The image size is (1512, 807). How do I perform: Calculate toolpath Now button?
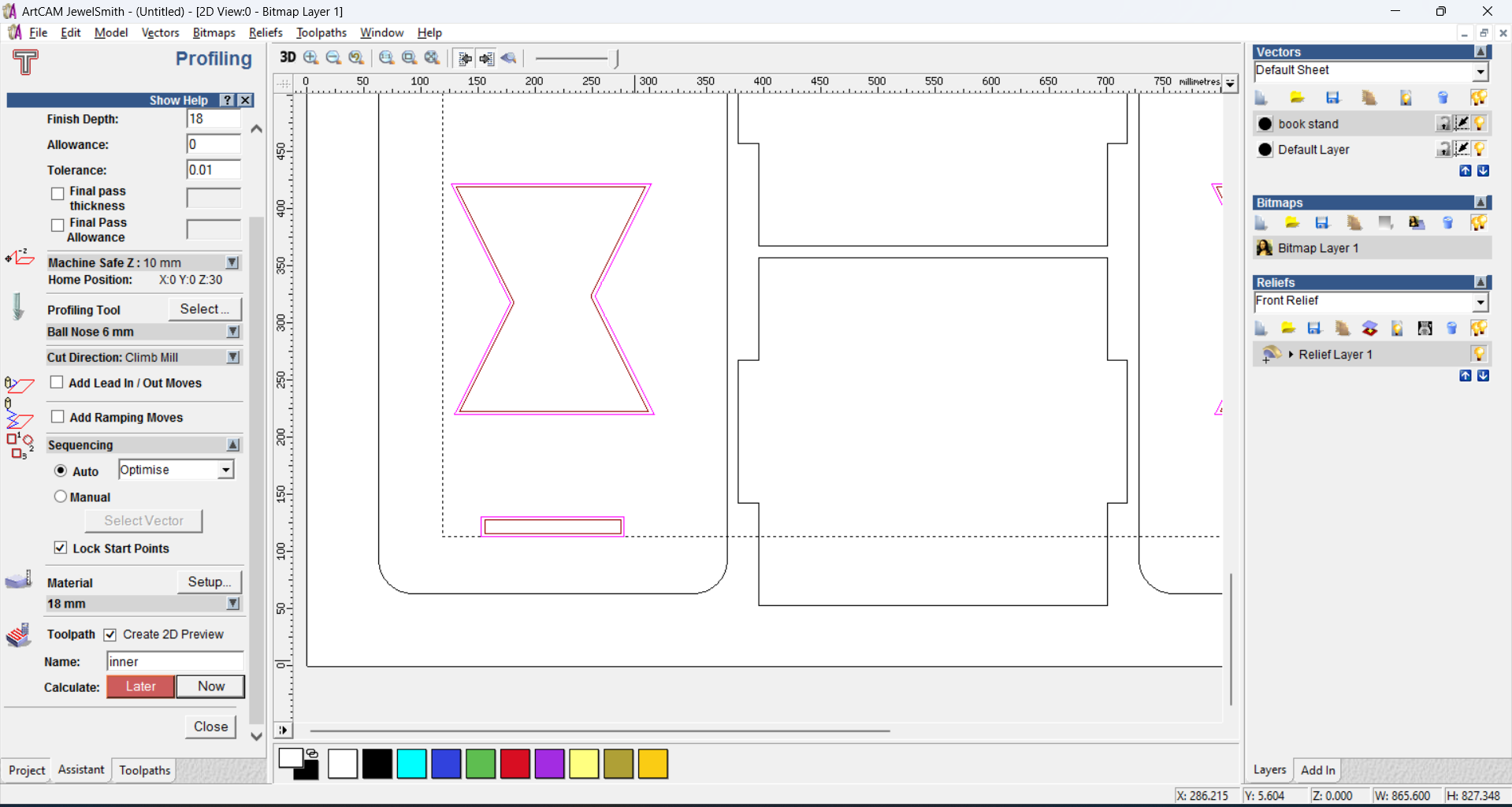[x=210, y=686]
